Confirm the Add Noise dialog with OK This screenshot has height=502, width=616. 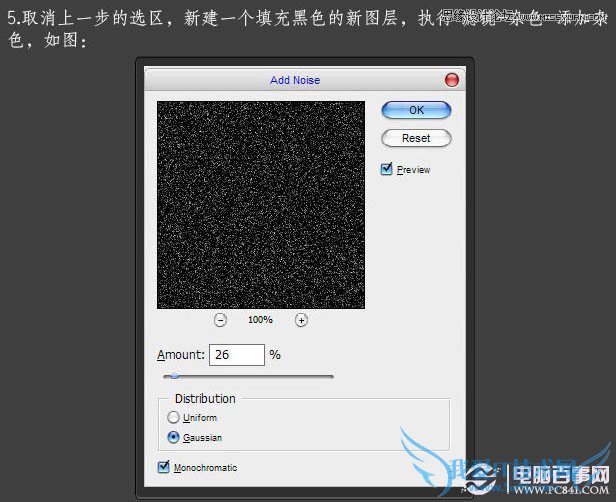416,110
